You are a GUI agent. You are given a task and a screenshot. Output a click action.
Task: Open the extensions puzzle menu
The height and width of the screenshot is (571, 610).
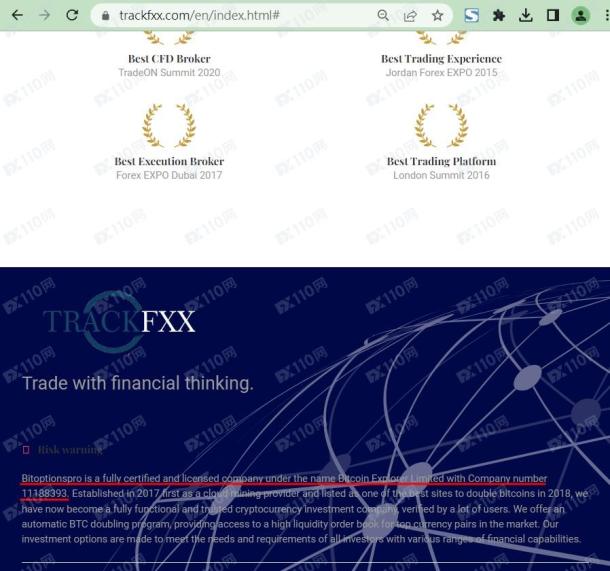point(499,16)
